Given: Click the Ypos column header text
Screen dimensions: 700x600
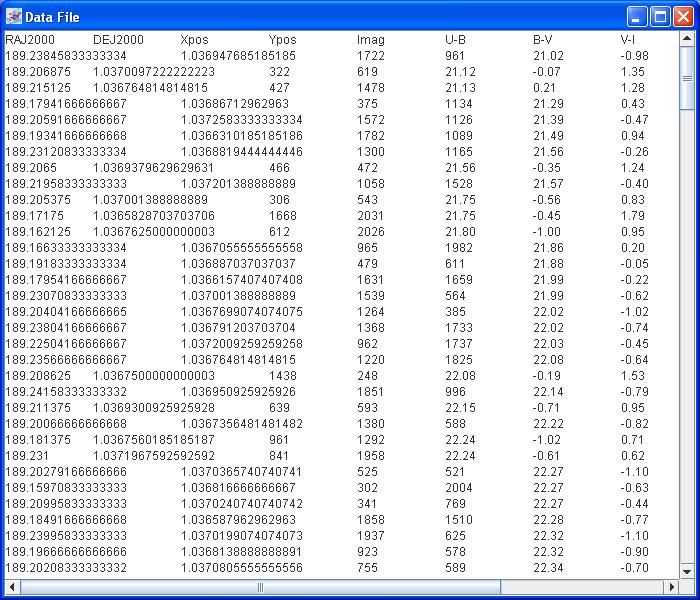Looking at the screenshot, I should tap(283, 40).
